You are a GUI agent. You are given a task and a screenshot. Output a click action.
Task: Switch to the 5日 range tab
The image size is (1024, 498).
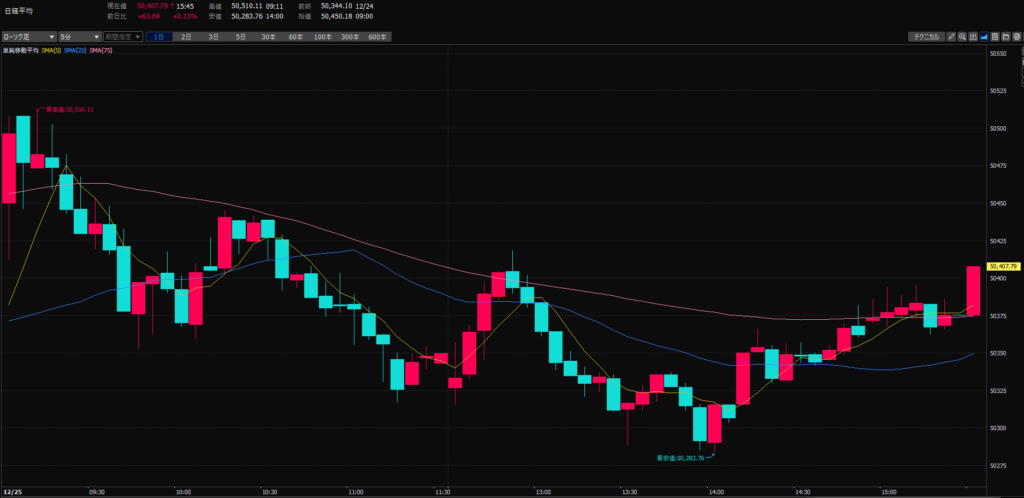click(x=240, y=37)
